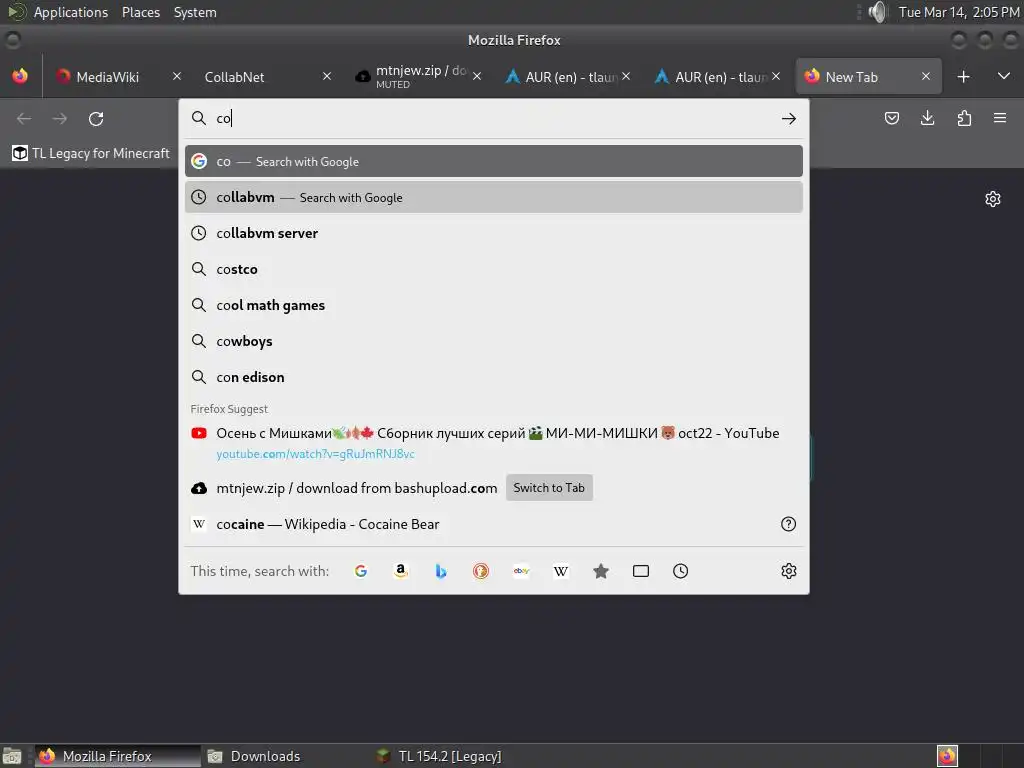Open the Downloads toolbar icon
1024x768 pixels.
(927, 118)
